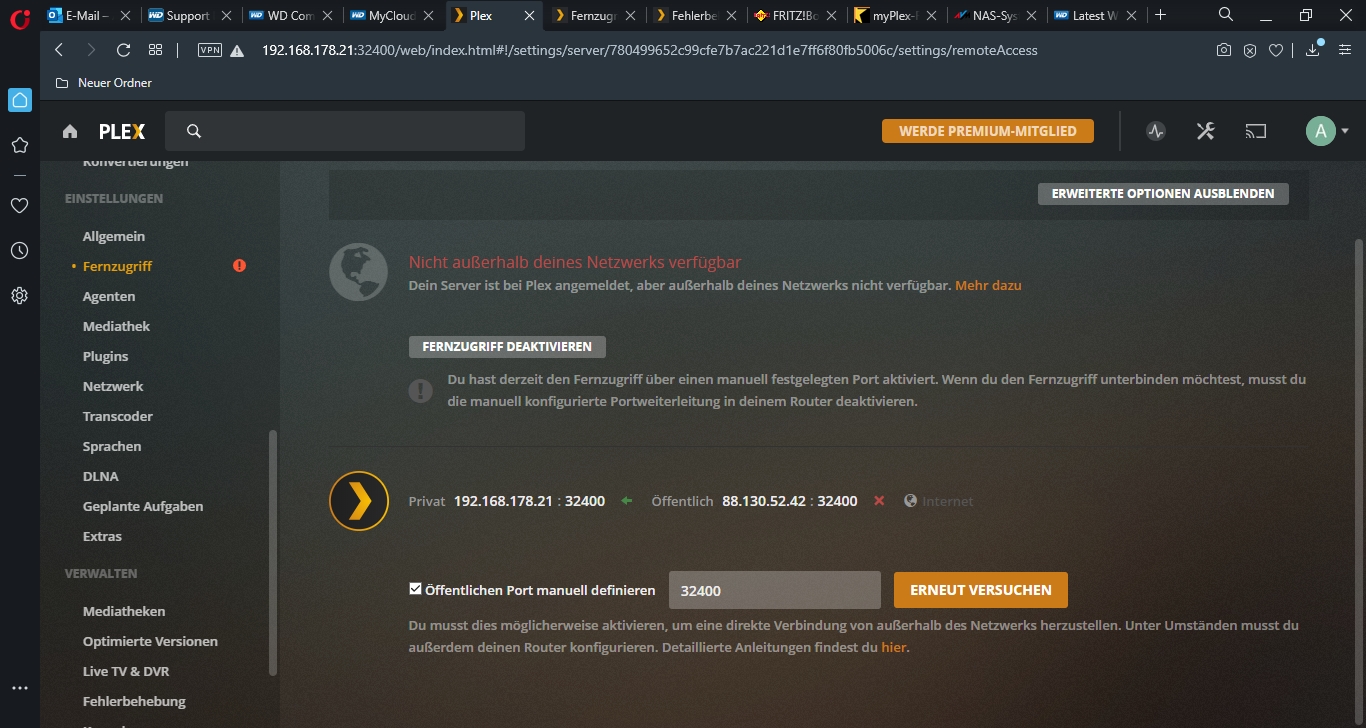Open Mediatheken under Verwalten
1366x728 pixels.
pos(124,611)
